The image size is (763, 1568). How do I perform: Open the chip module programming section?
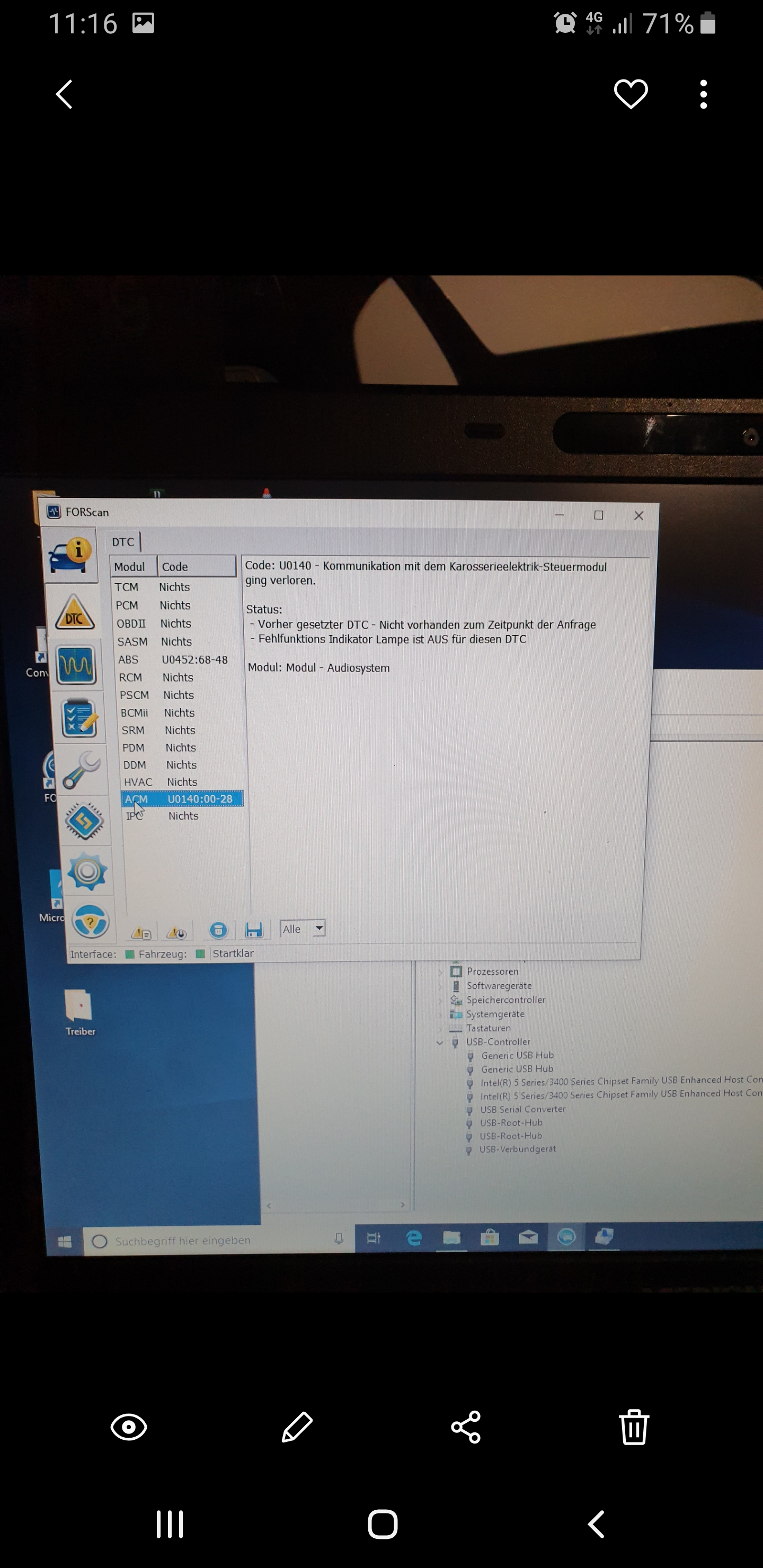tap(85, 821)
